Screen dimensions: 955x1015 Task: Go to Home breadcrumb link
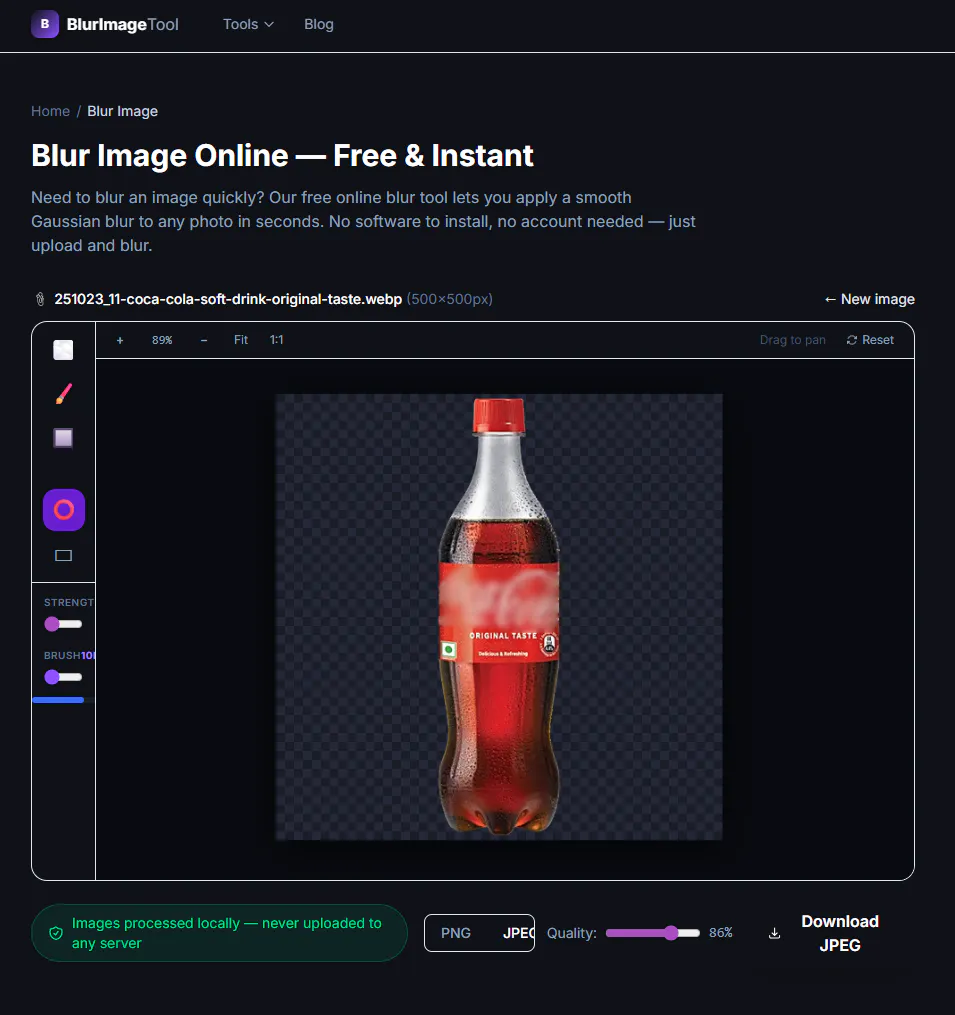pos(51,111)
